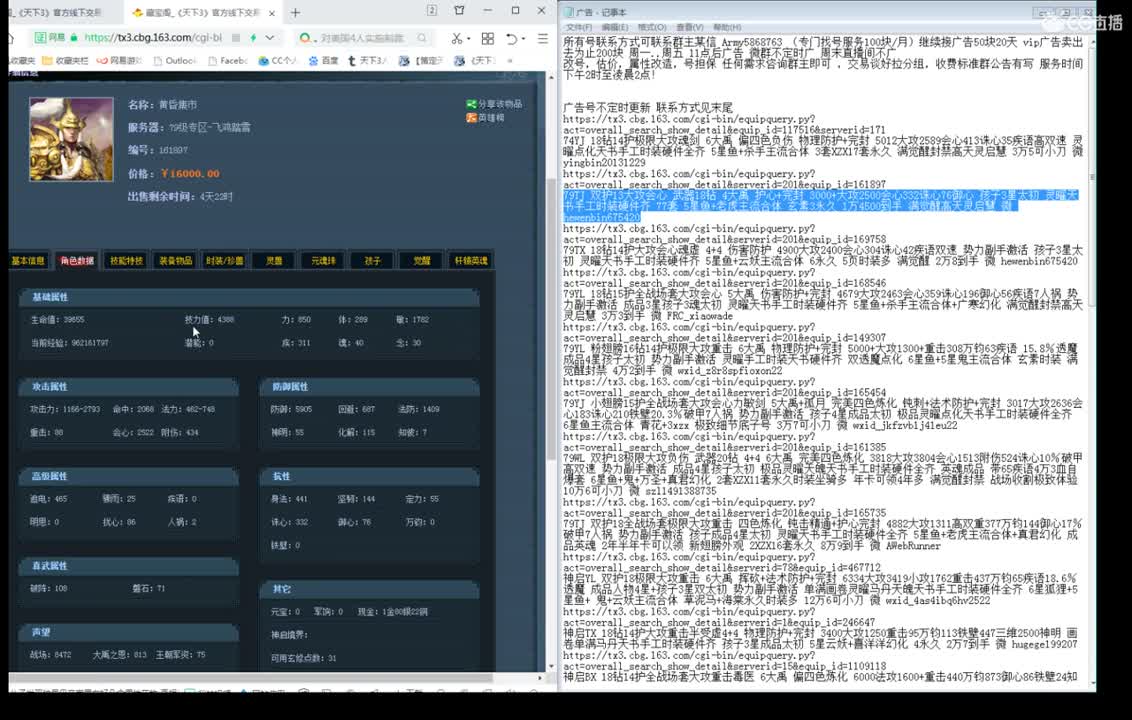Click the 英雄榜 link
This screenshot has width=1132, height=720.
click(x=485, y=117)
